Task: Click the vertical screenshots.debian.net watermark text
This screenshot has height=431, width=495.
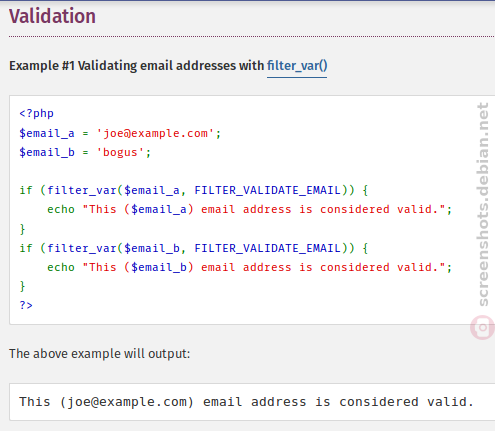Action: (483, 204)
